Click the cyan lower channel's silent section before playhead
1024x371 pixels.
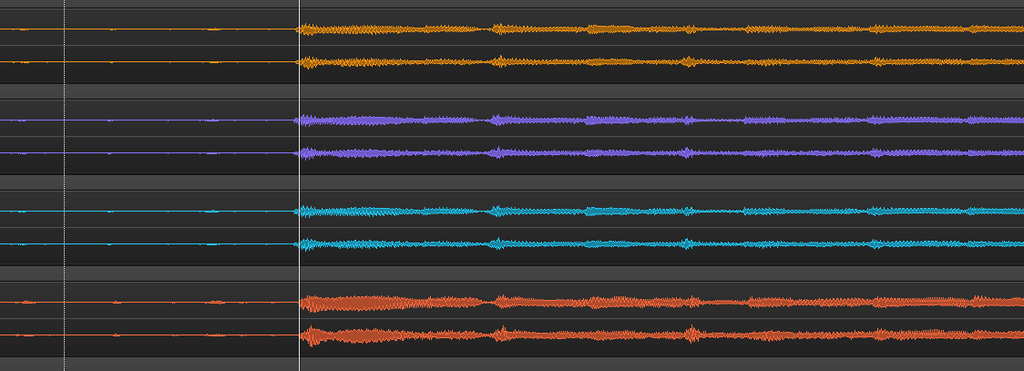click(x=149, y=244)
